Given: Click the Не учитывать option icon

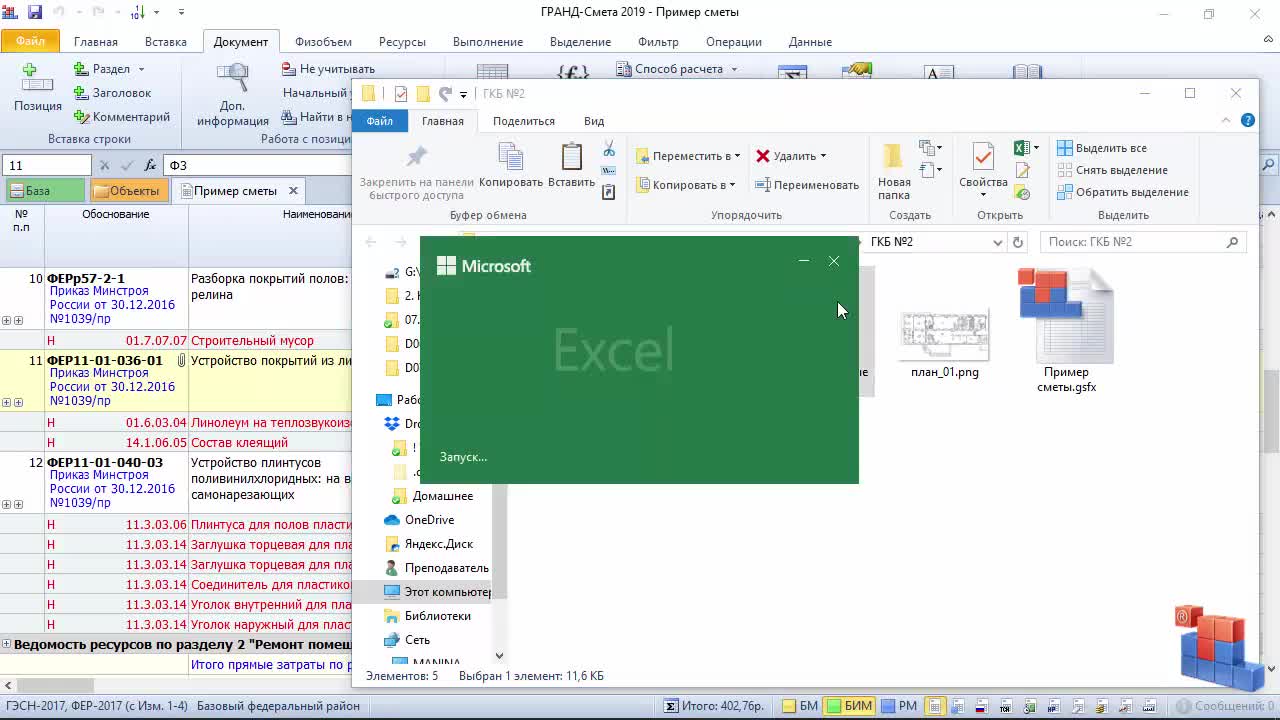Looking at the screenshot, I should tap(289, 69).
